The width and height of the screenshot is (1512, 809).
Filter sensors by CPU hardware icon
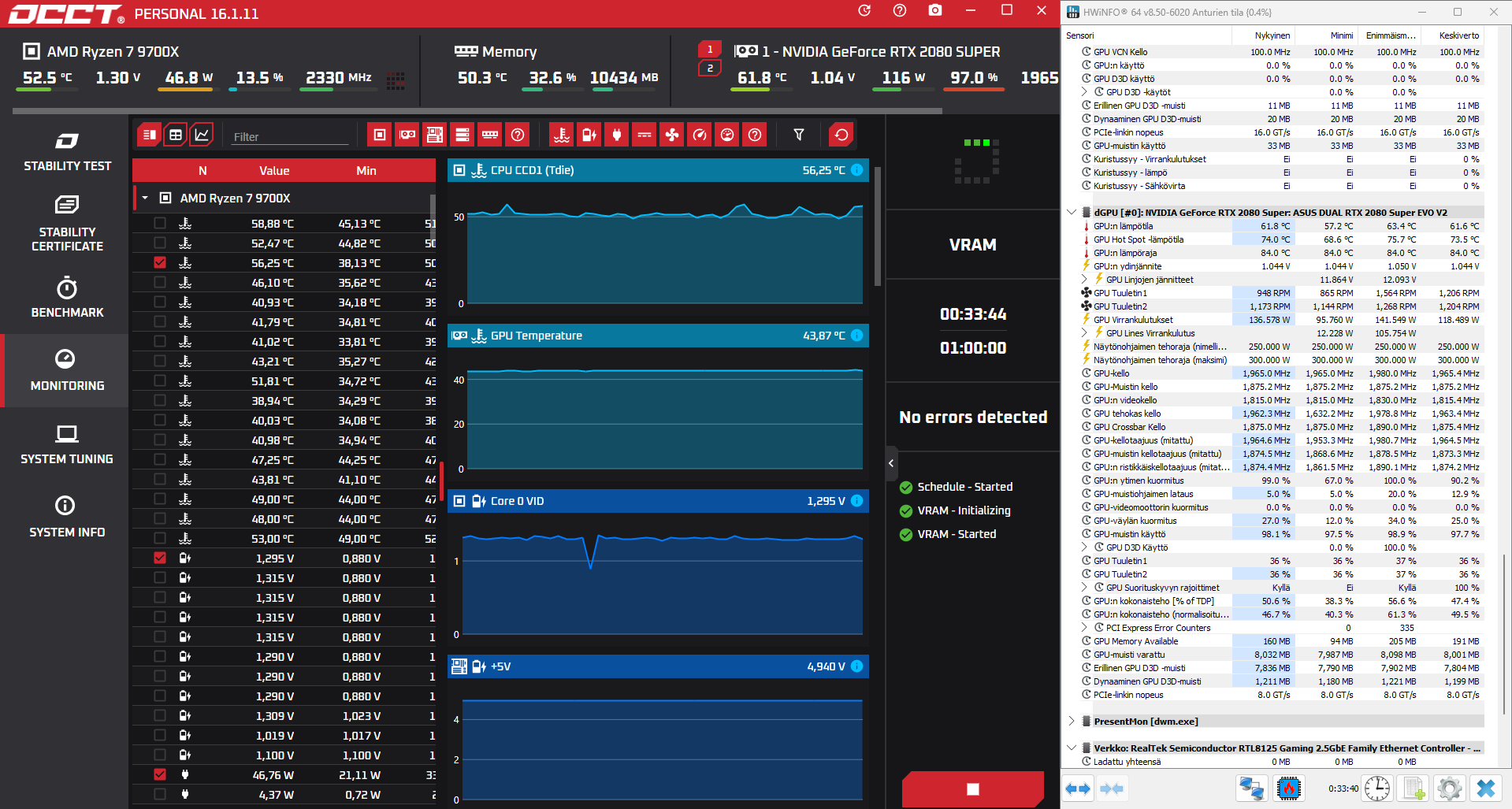click(380, 135)
